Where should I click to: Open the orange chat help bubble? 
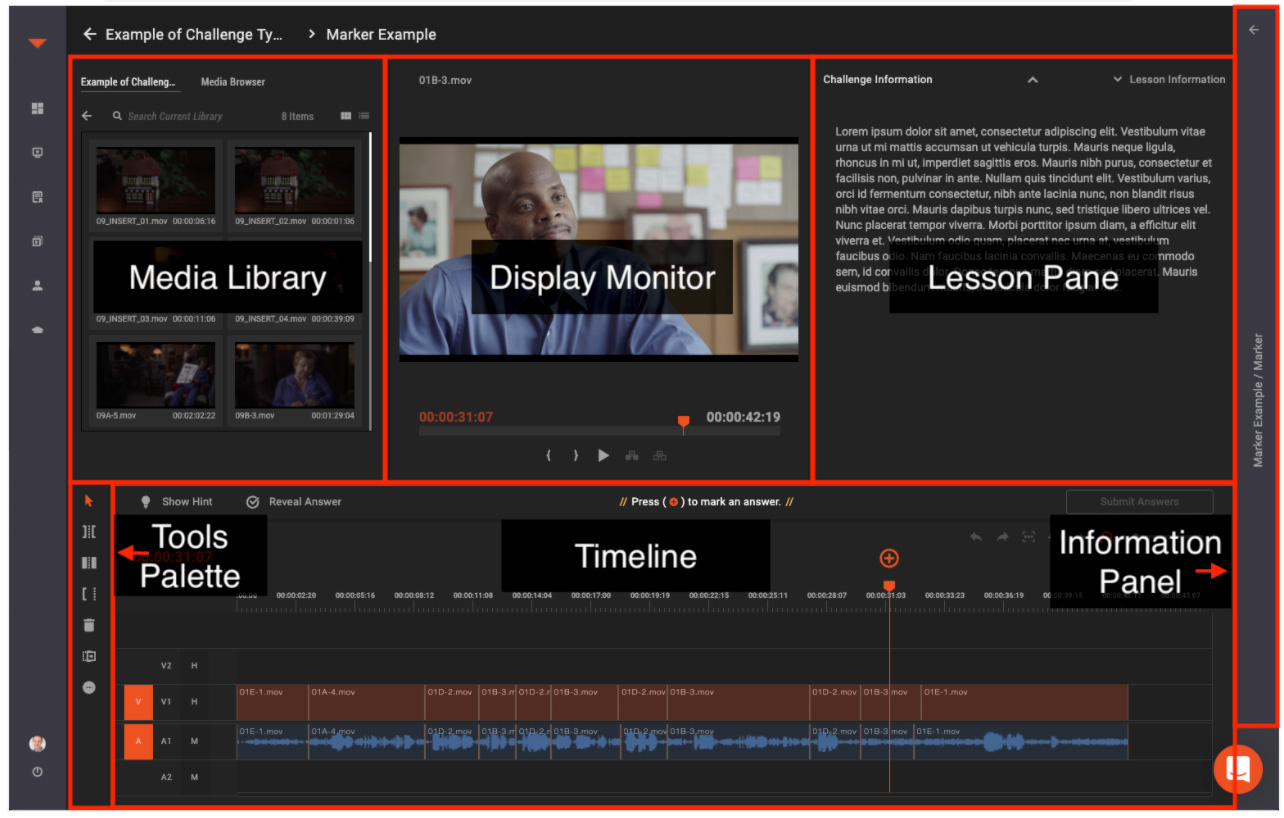(x=1238, y=769)
